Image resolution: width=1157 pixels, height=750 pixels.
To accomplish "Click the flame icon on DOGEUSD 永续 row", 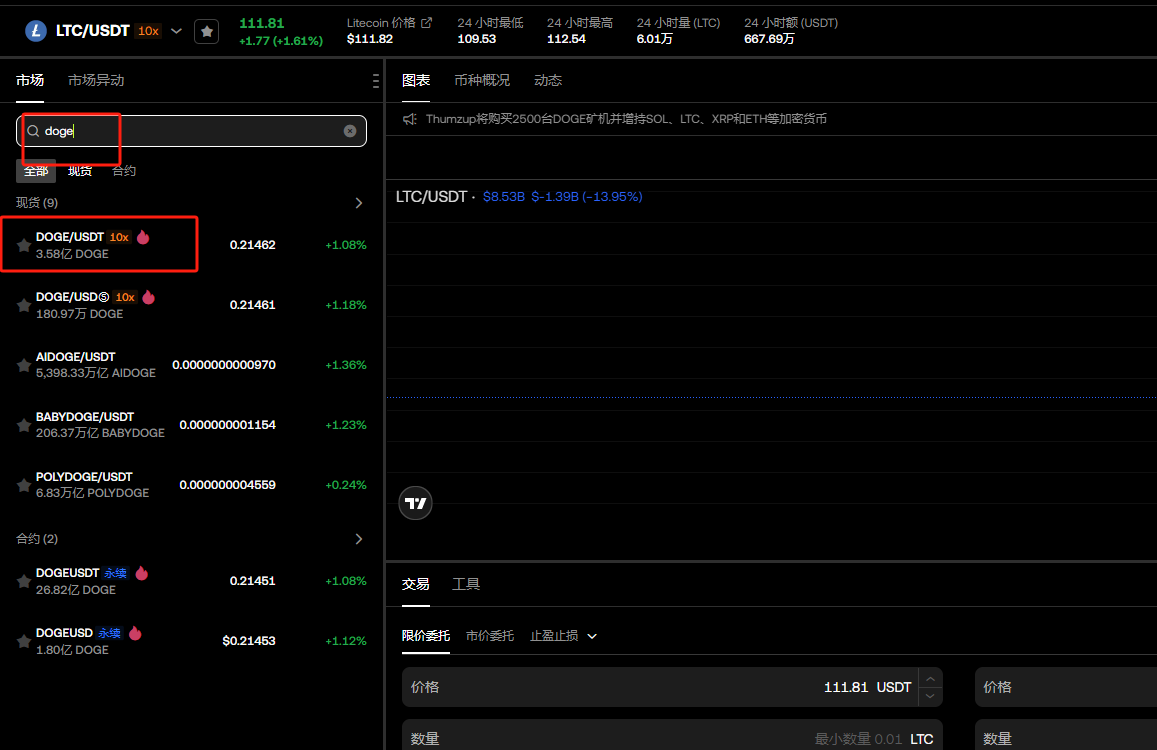I will point(135,633).
